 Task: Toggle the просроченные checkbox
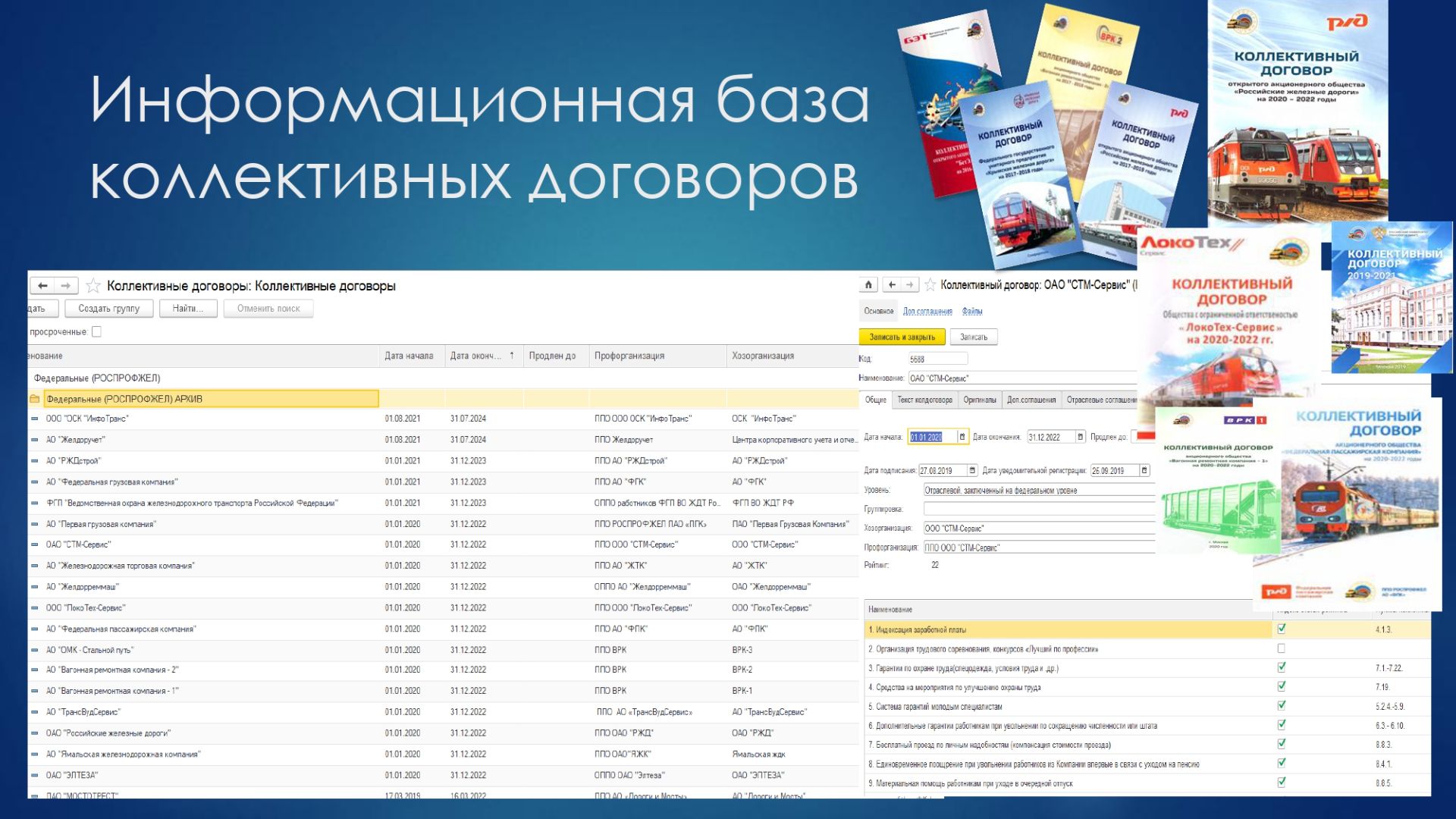(96, 331)
